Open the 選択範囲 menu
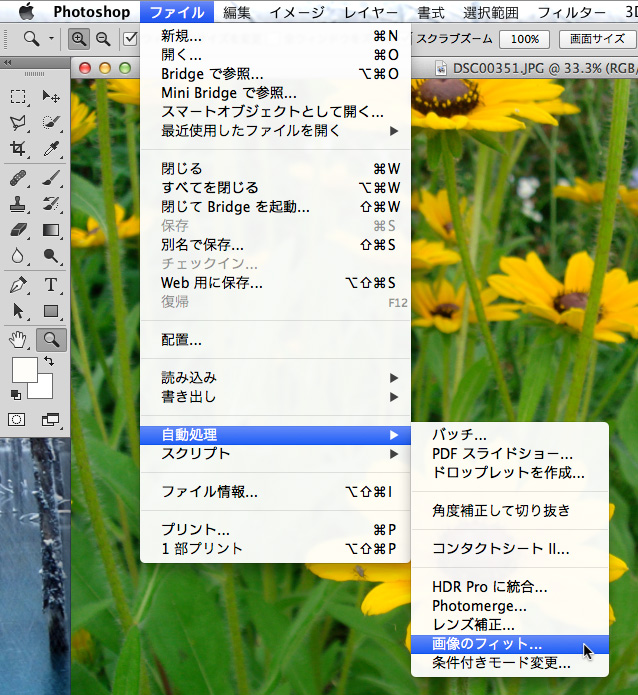The height and width of the screenshot is (695, 638). pos(491,12)
